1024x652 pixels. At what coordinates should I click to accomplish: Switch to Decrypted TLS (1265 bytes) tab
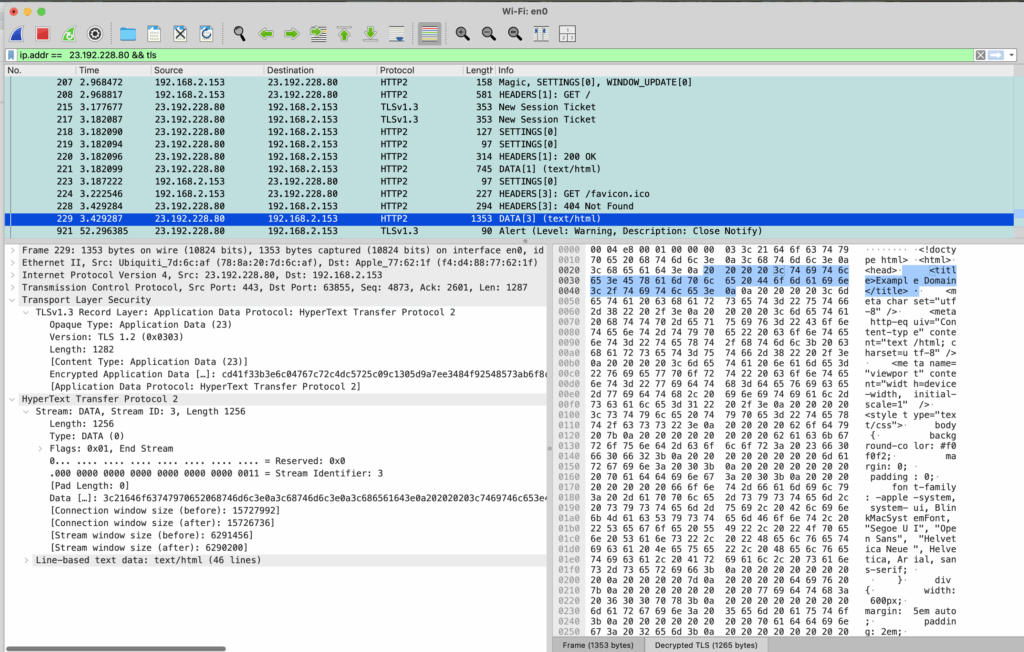[706, 645]
